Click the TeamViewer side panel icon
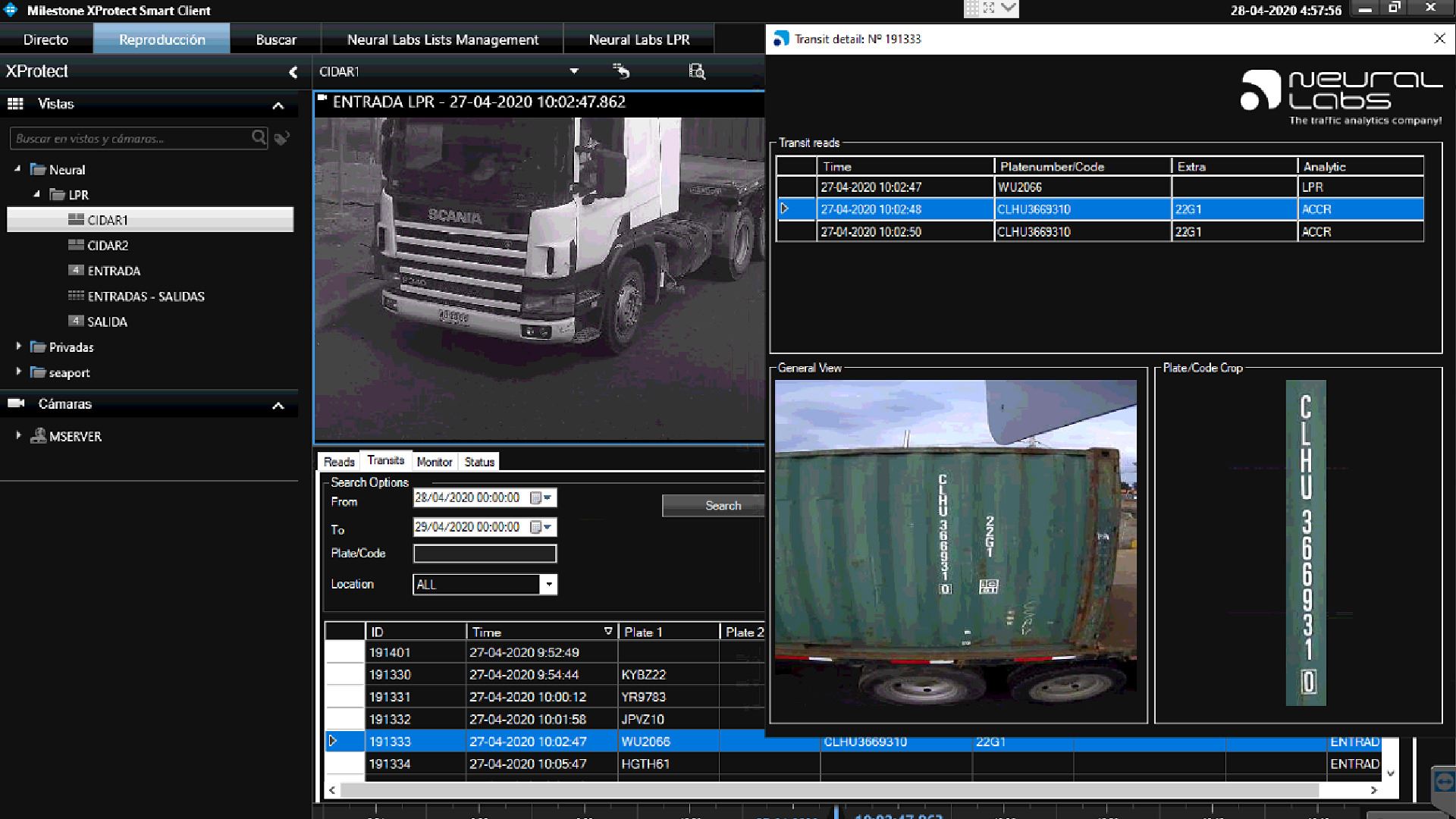The width and height of the screenshot is (1456, 819). [1443, 783]
